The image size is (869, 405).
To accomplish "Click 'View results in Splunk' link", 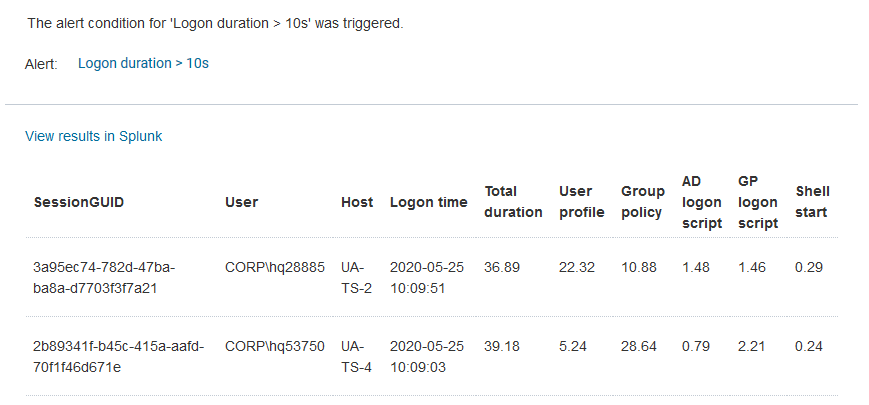I will [x=93, y=136].
